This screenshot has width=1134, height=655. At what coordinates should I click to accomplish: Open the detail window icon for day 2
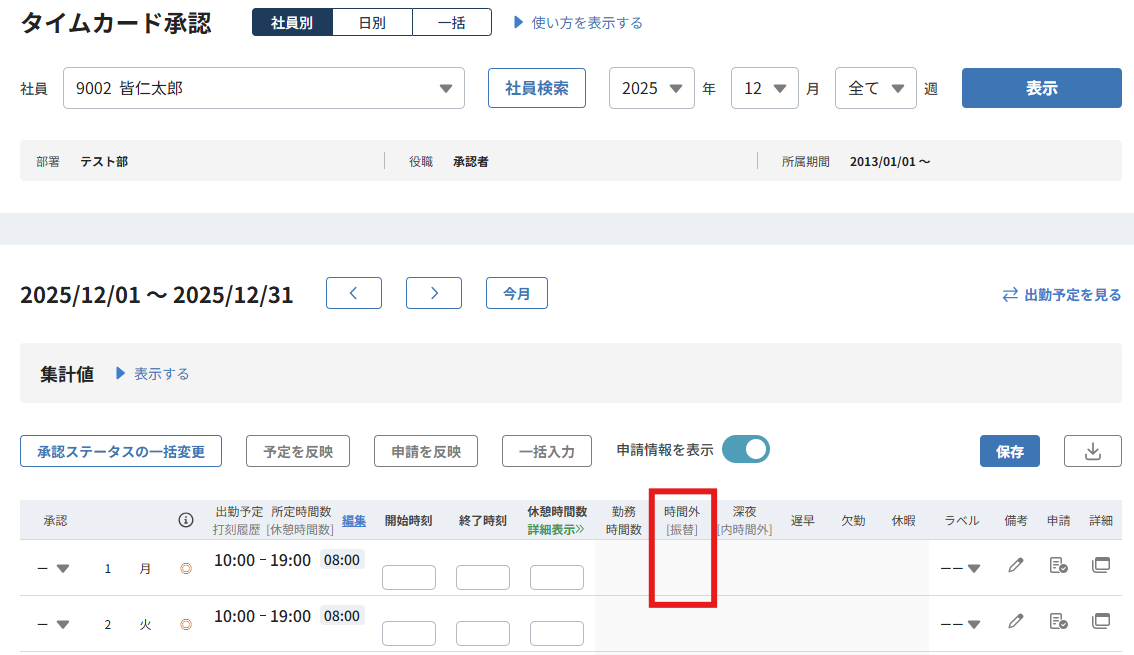[x=1100, y=621]
